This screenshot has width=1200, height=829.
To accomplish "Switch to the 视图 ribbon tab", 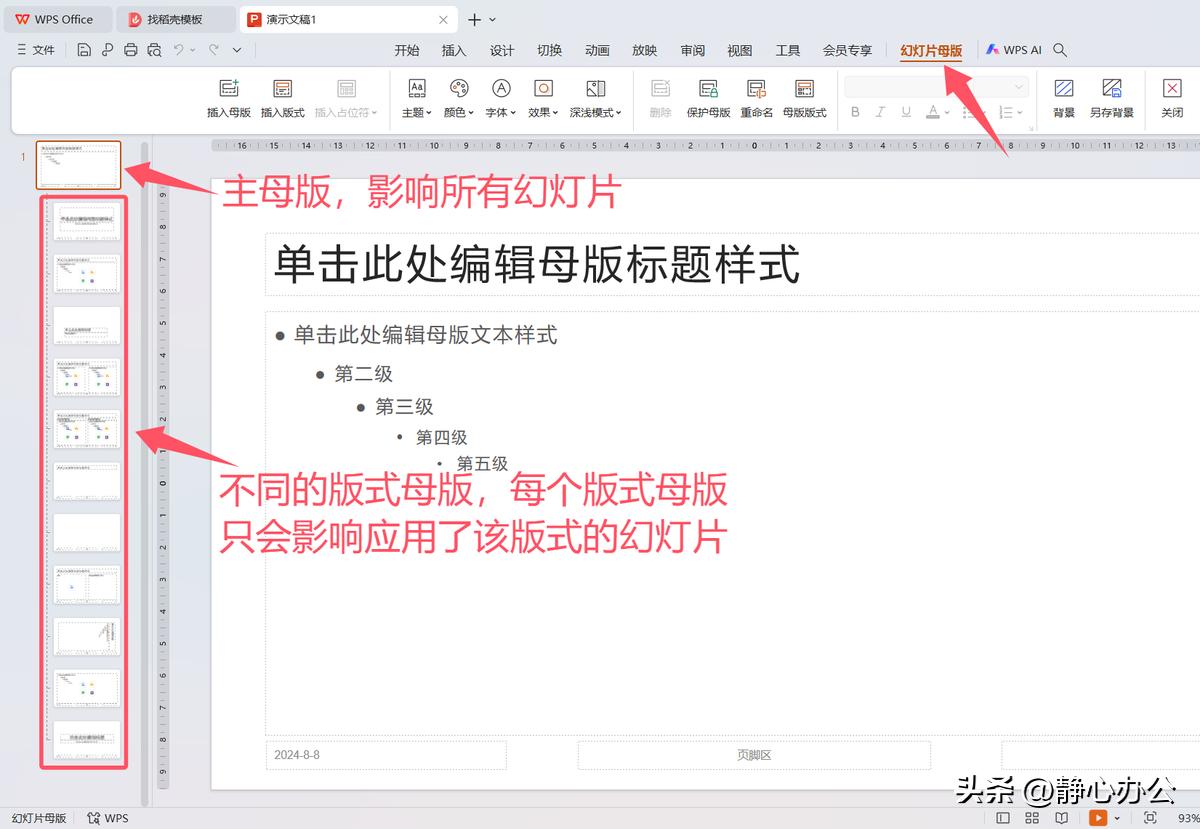I will [739, 49].
